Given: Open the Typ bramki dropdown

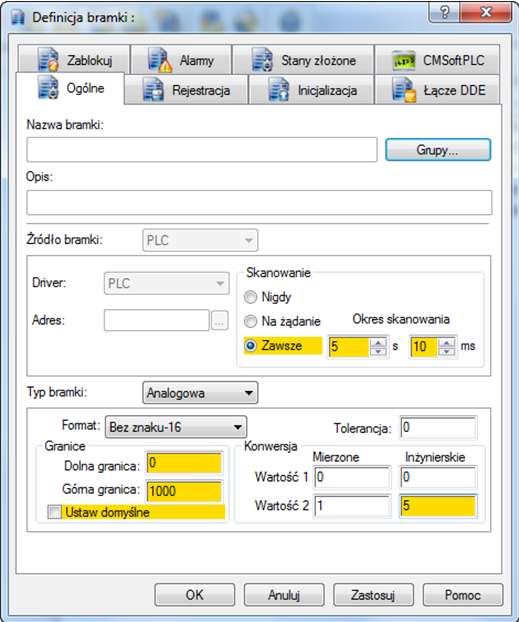Looking at the screenshot, I should 200,393.
